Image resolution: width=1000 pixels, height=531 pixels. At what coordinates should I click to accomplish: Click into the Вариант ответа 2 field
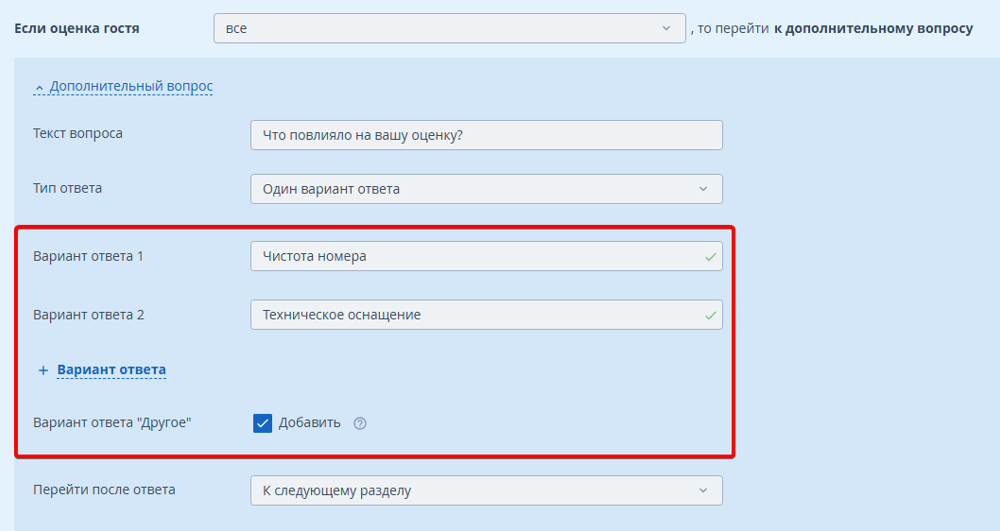click(x=475, y=315)
